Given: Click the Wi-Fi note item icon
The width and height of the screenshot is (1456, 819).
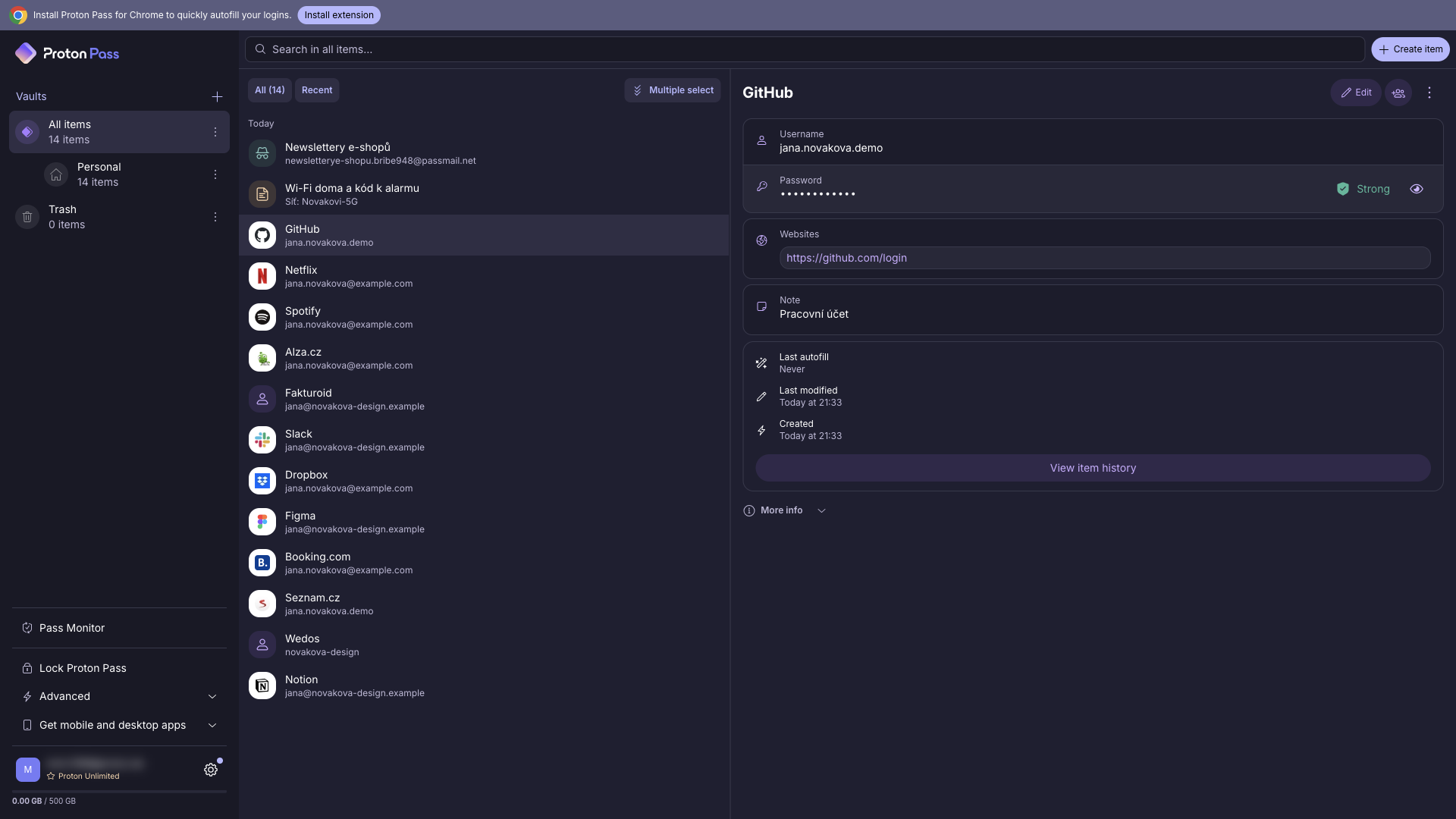Looking at the screenshot, I should point(262,194).
